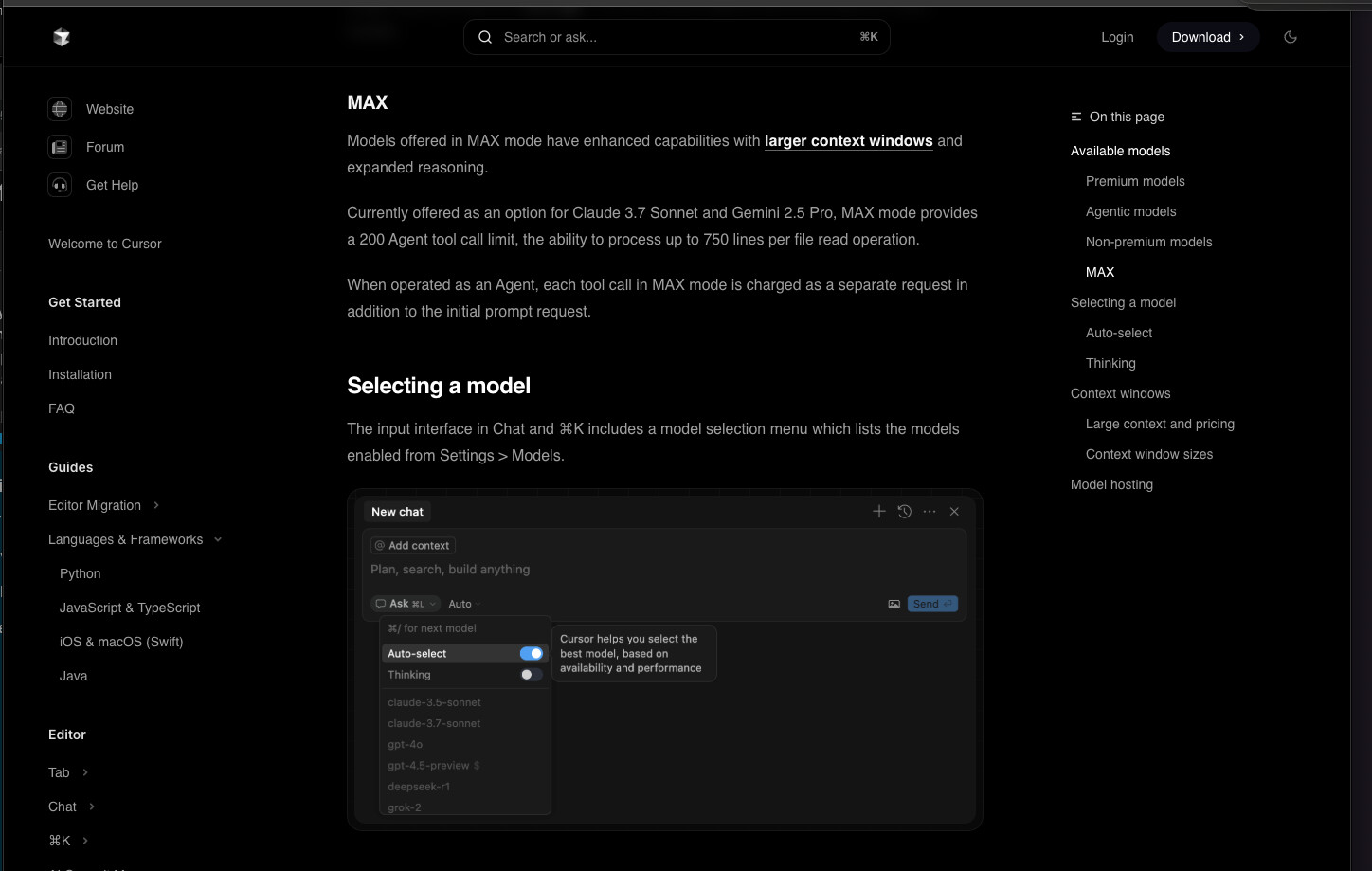This screenshot has width=1372, height=871.
Task: Click the Selecting a model heading
Action: (x=439, y=386)
